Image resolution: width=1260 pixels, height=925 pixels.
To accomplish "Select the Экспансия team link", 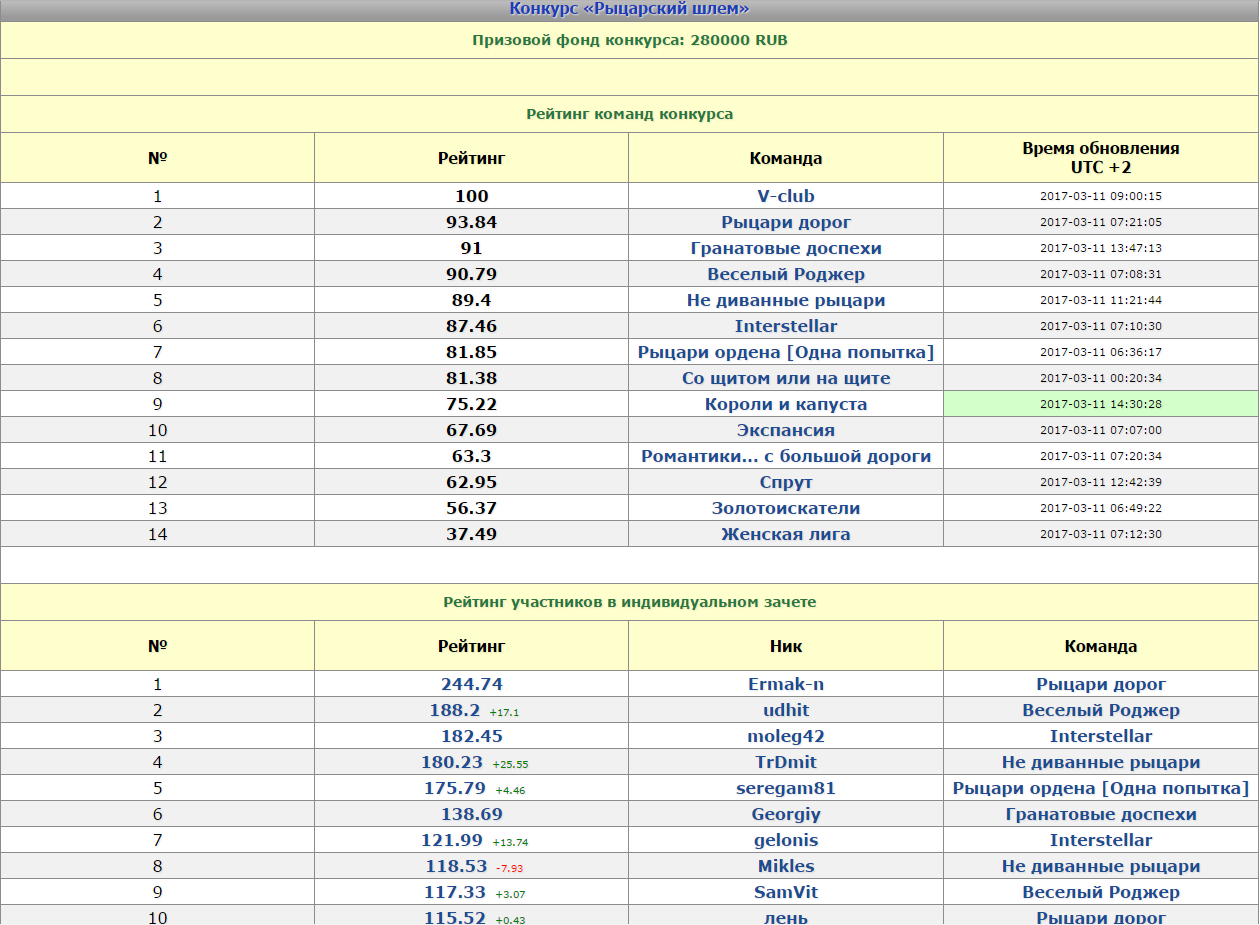I will (x=786, y=430).
